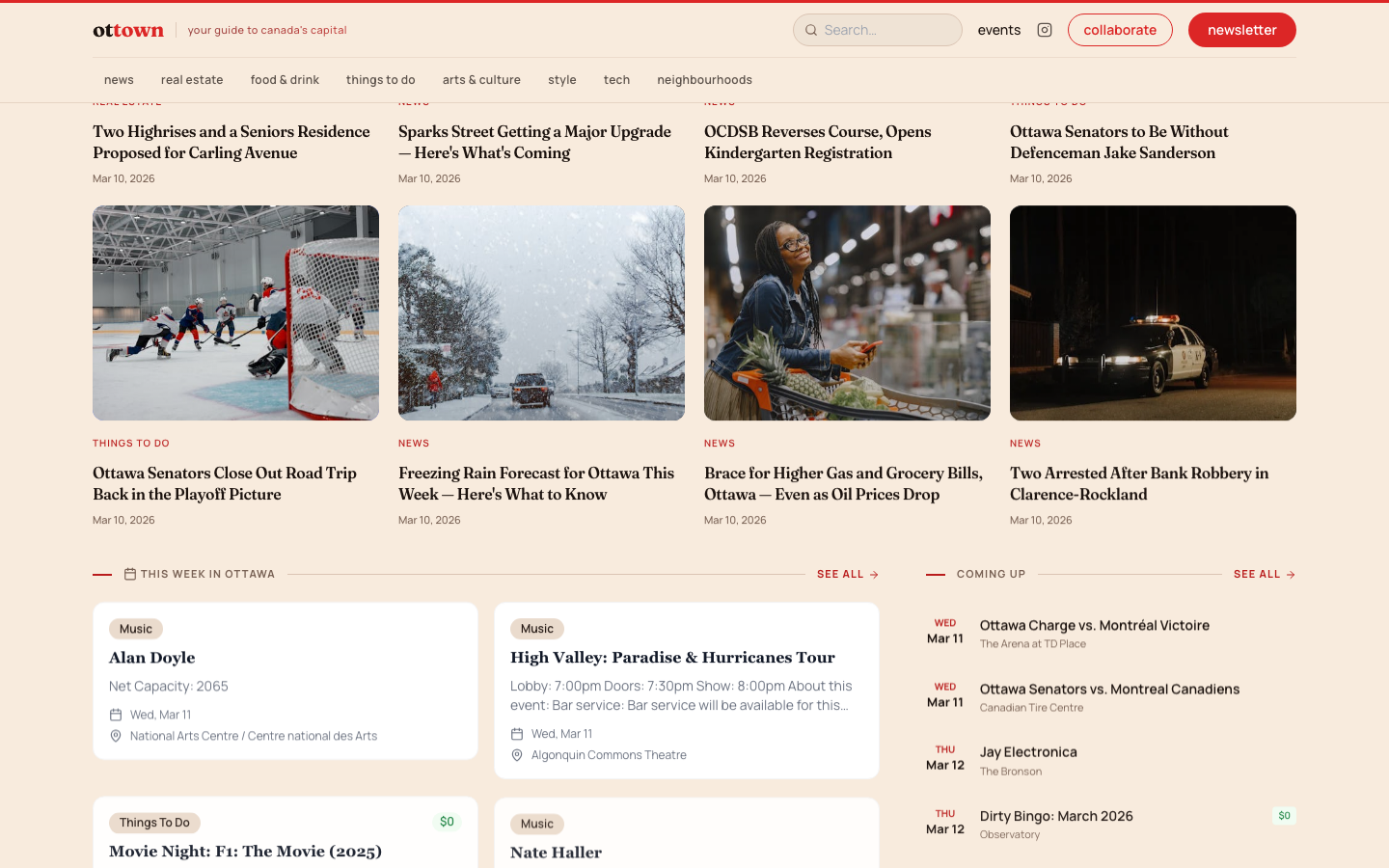
Task: Click SEE ALL for Coming Up
Action: coord(1265,574)
